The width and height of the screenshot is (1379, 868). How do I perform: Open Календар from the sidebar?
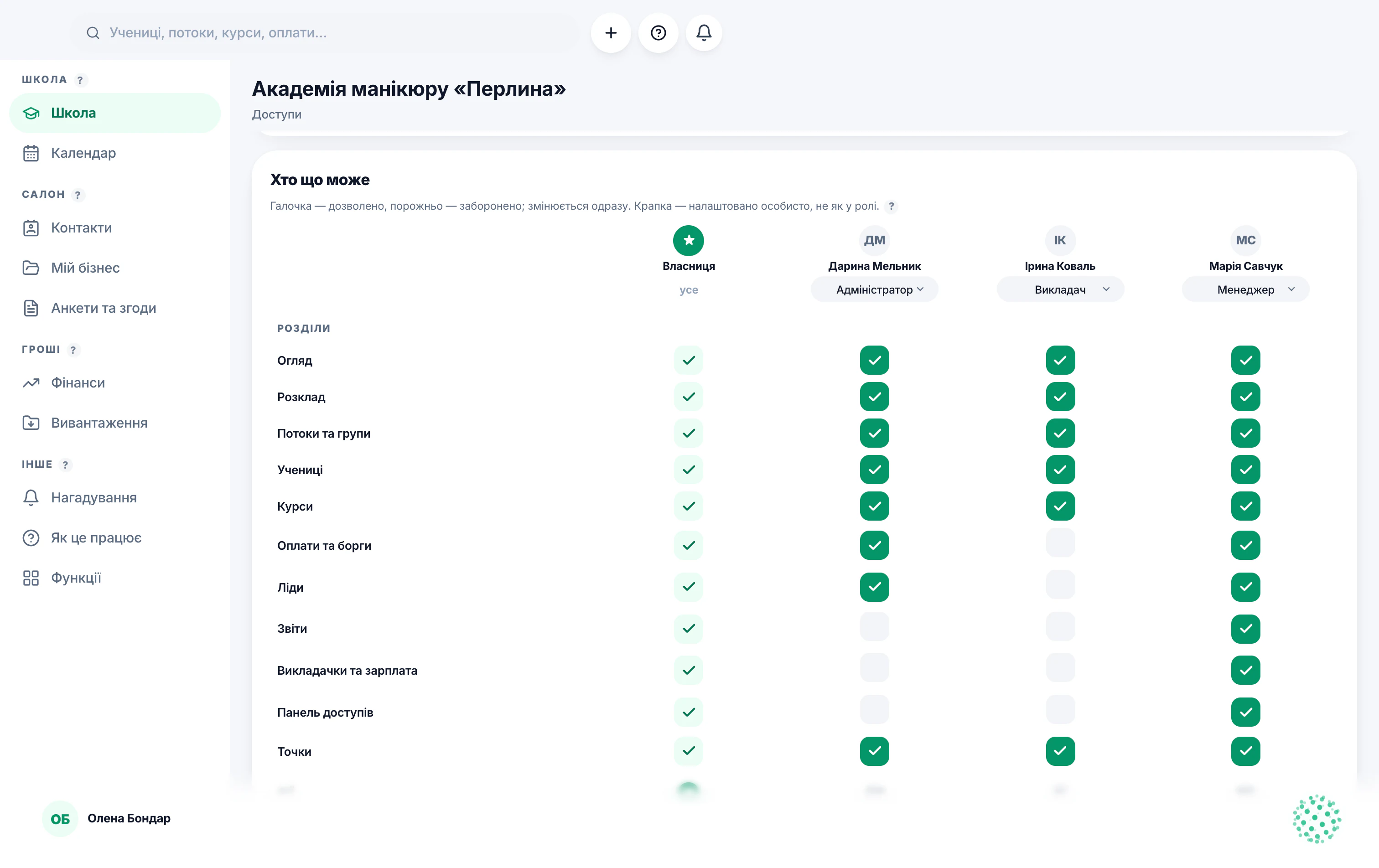click(114, 153)
